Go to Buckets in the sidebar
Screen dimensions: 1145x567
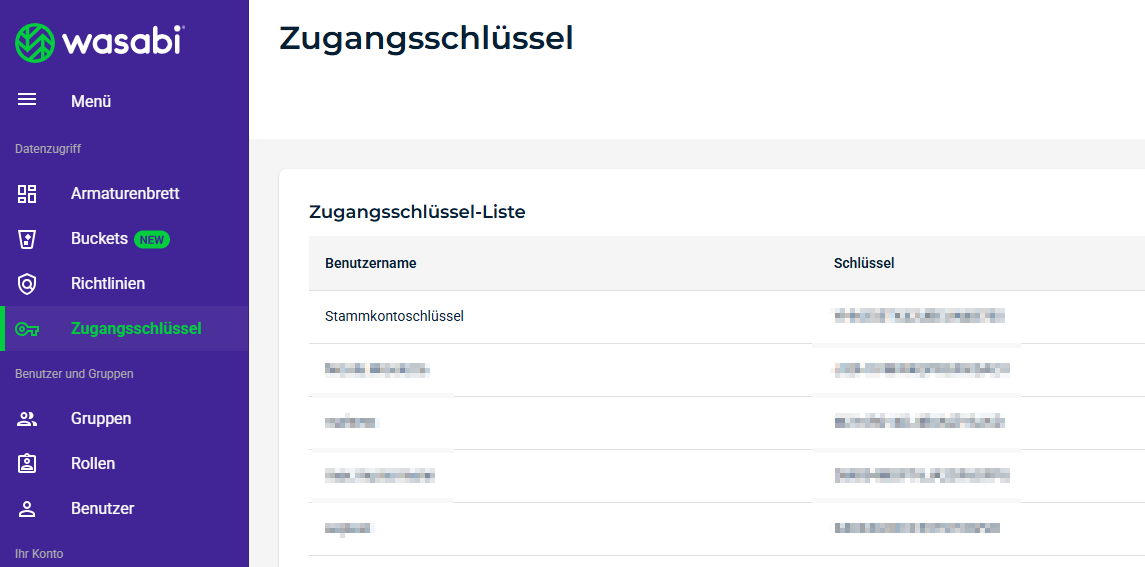click(x=99, y=239)
